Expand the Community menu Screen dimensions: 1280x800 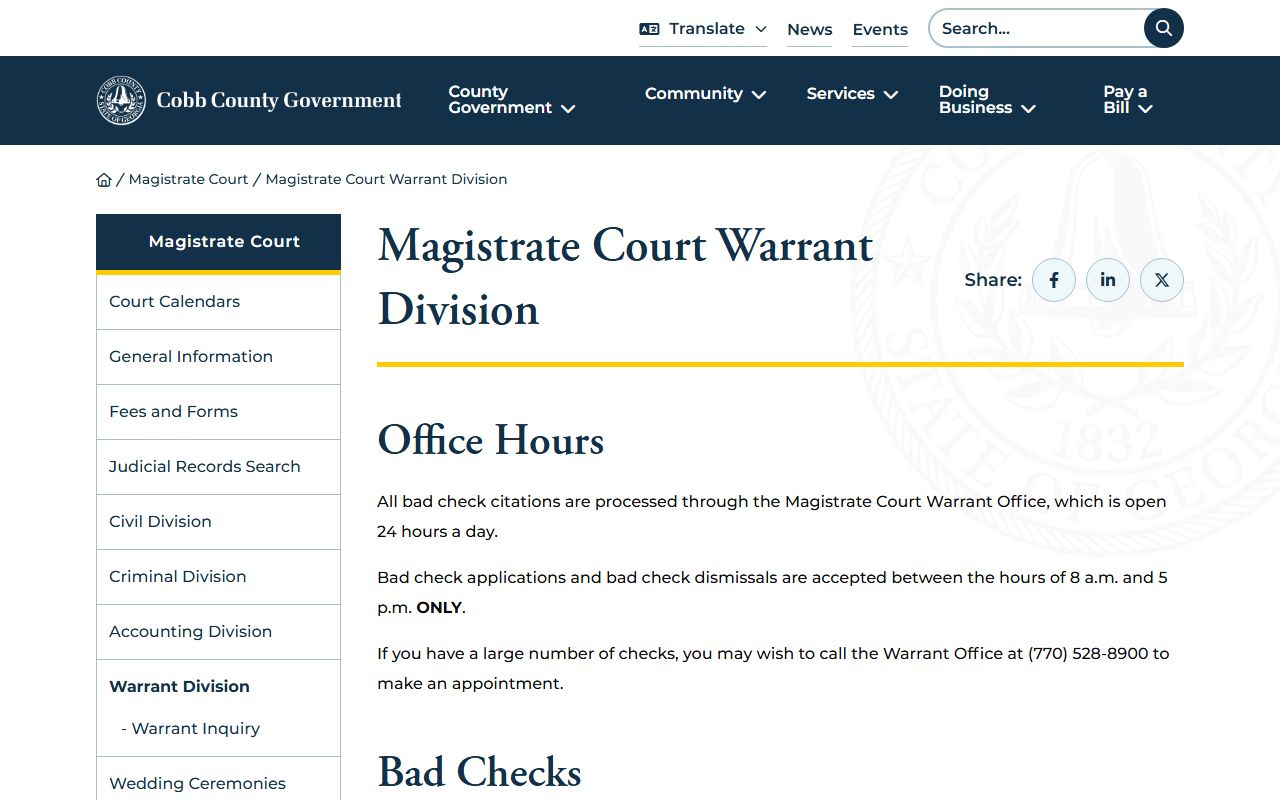point(706,94)
